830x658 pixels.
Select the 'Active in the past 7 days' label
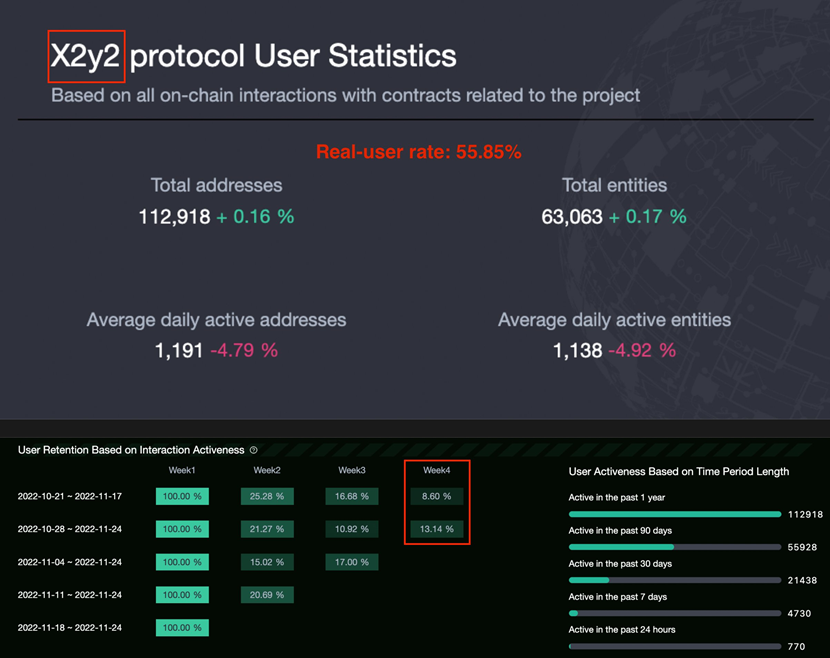tap(618, 597)
